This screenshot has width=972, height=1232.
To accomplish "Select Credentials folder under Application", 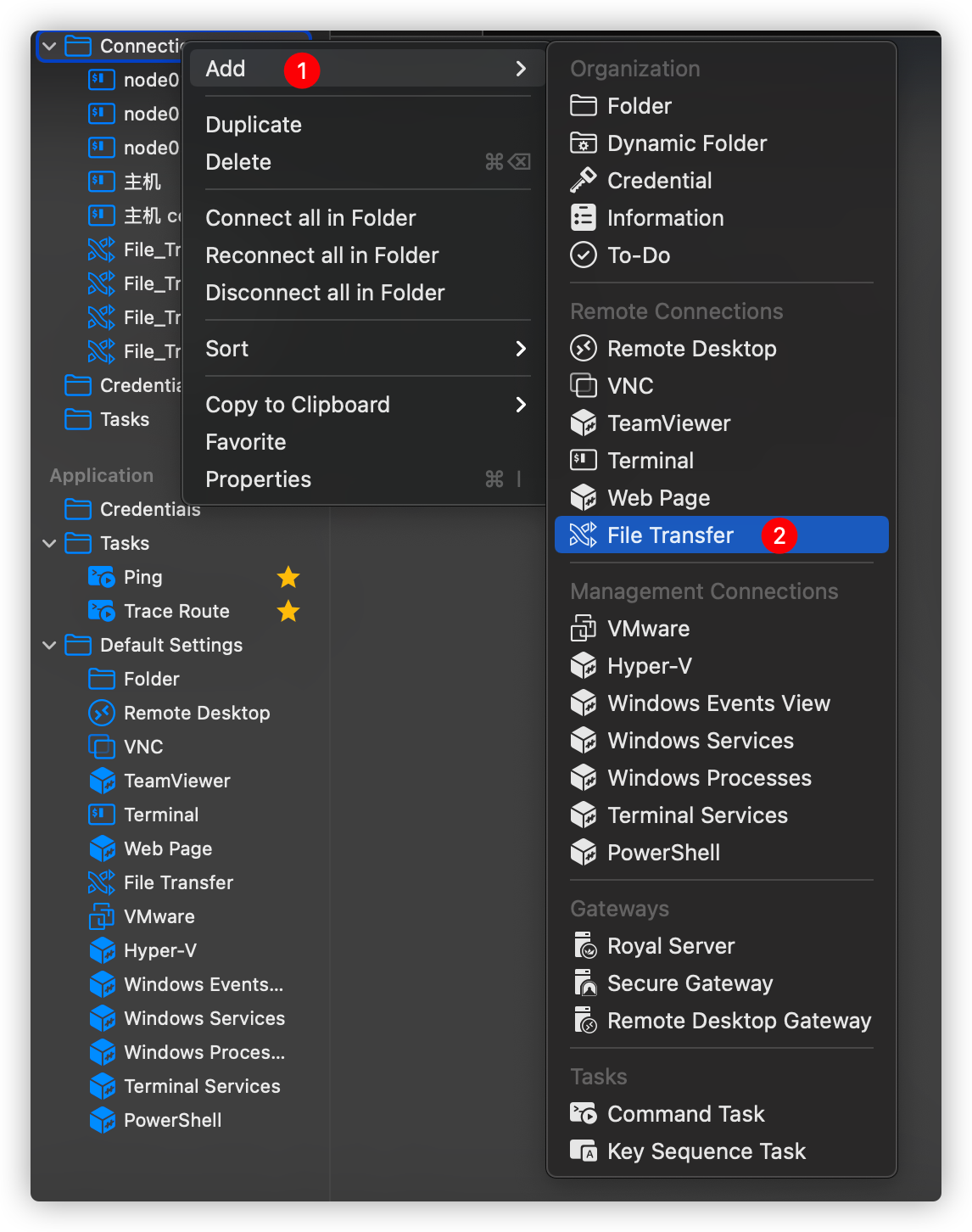I will [x=150, y=509].
